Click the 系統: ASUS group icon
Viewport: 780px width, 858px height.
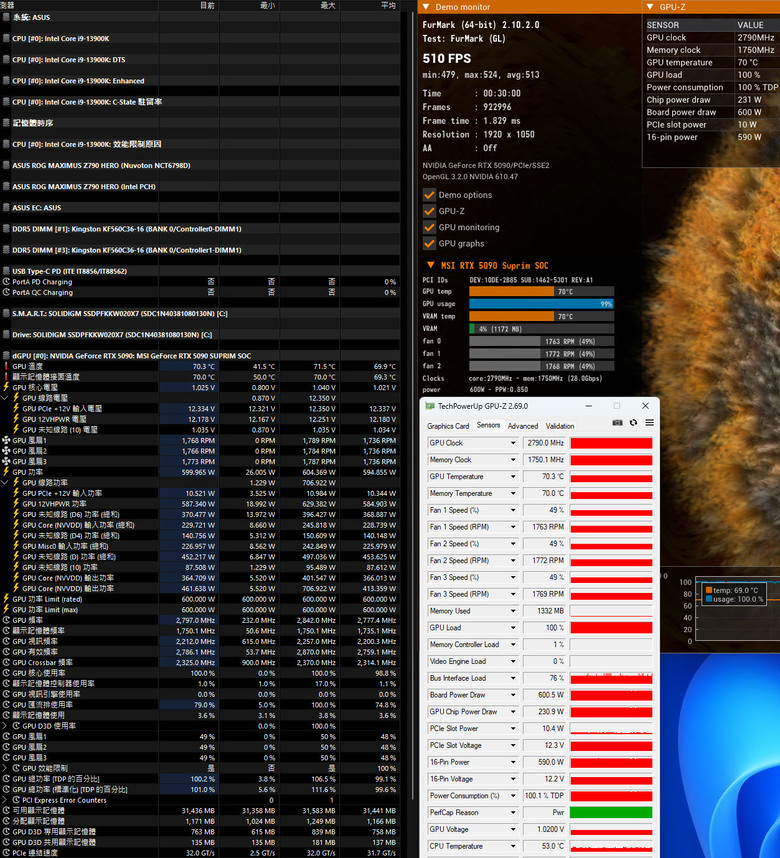point(6,18)
